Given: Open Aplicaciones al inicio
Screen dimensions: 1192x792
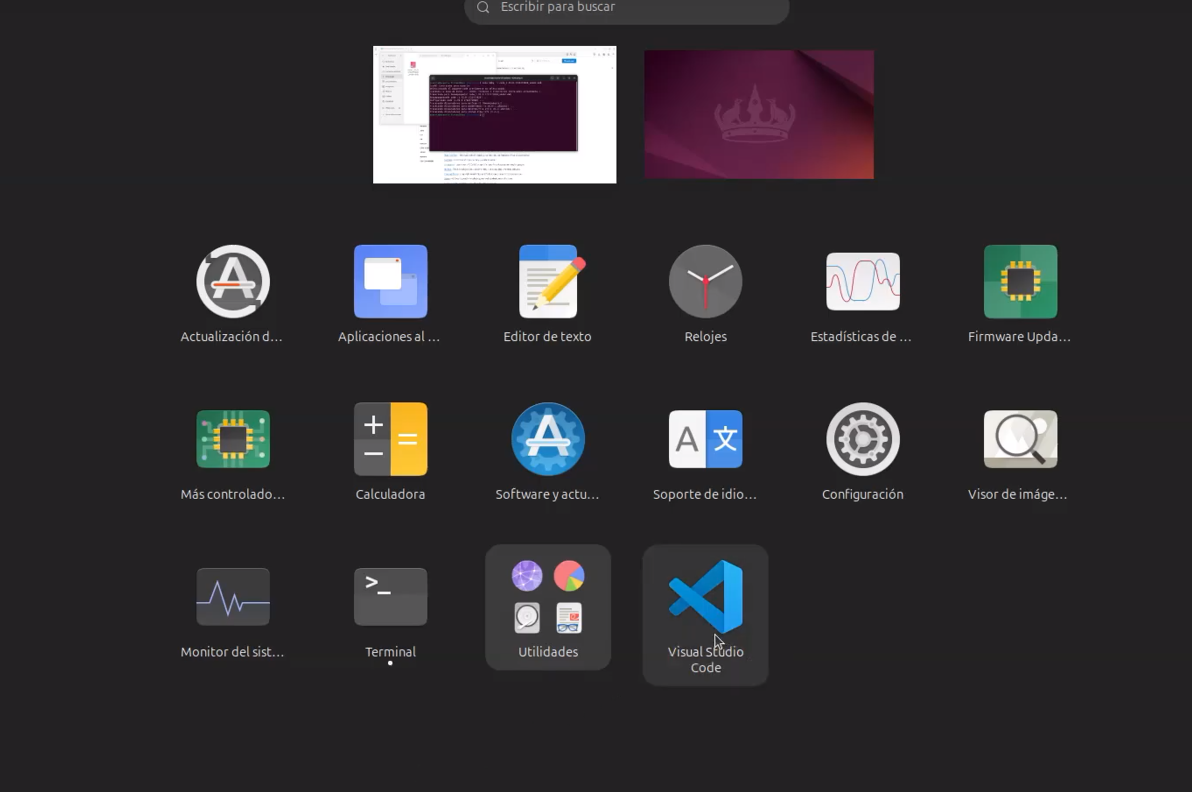Looking at the screenshot, I should pyautogui.click(x=390, y=281).
